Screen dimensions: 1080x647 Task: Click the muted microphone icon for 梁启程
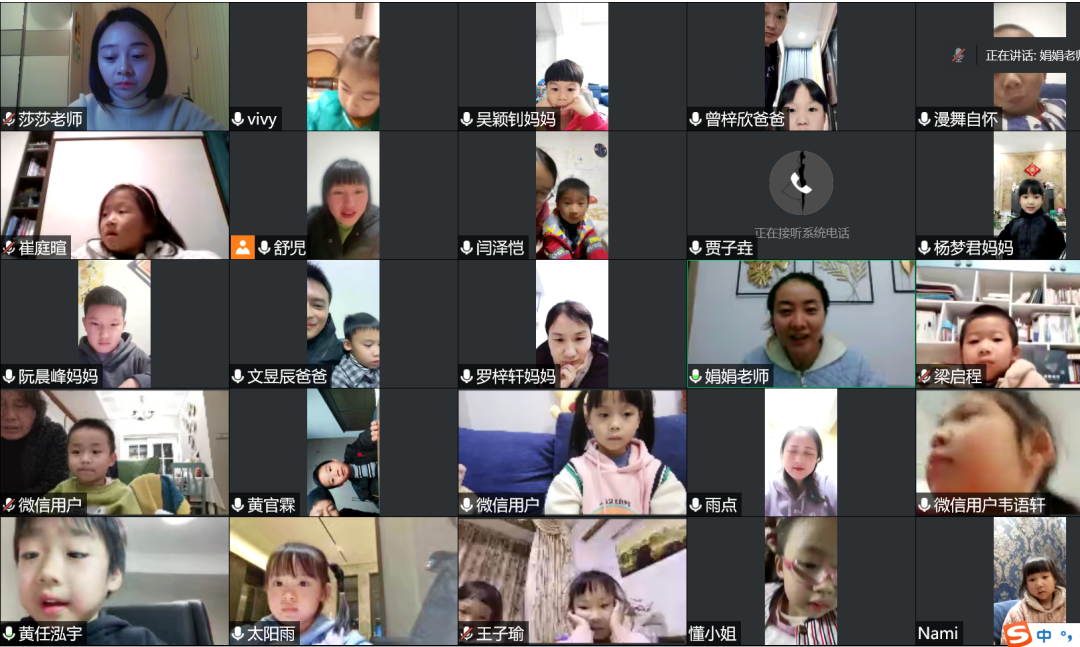924,376
